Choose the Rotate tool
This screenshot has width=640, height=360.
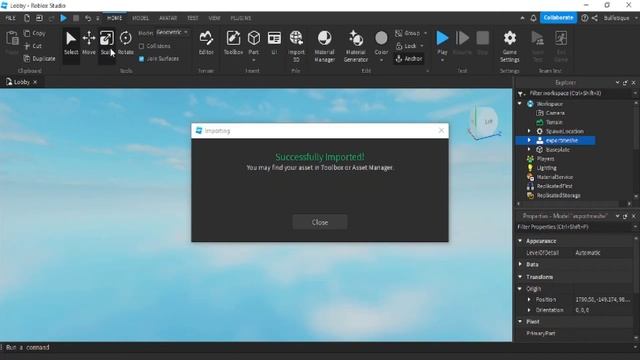coord(125,43)
